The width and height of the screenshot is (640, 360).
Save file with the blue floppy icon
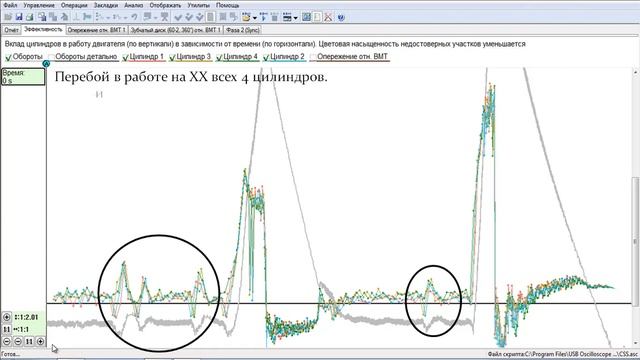pyautogui.click(x=19, y=17)
